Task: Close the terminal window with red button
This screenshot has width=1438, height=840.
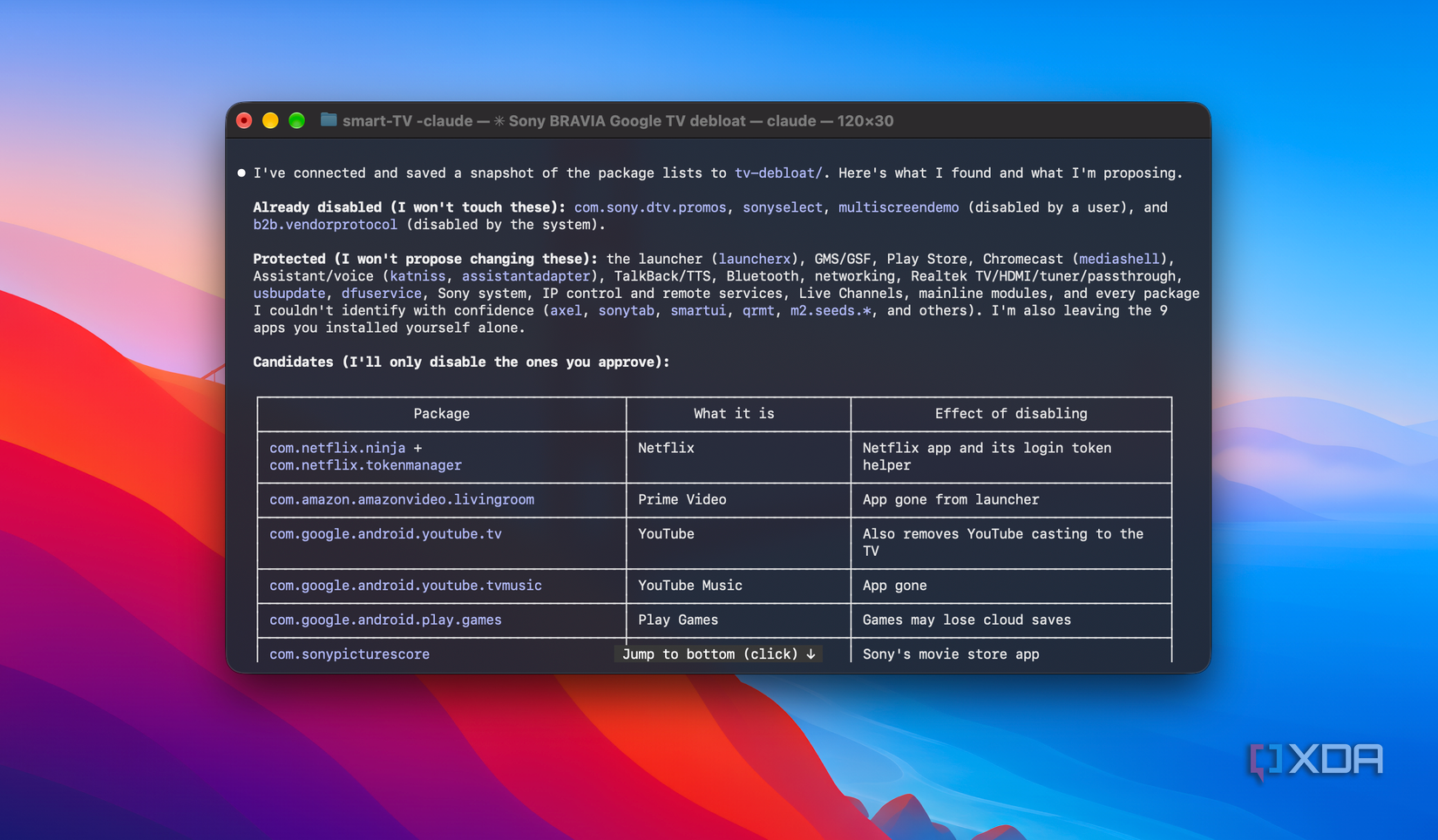Action: [x=244, y=121]
